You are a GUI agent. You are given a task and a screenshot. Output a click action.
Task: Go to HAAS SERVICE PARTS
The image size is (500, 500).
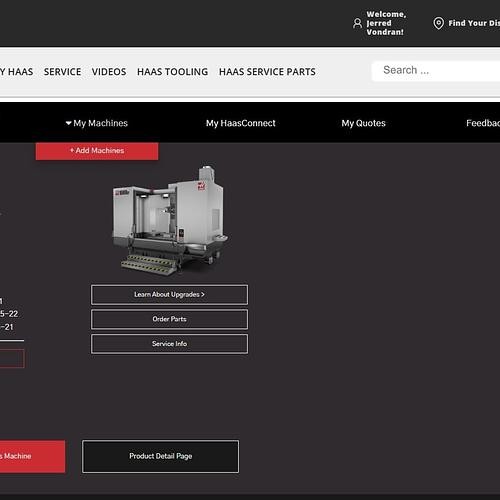pos(267,72)
